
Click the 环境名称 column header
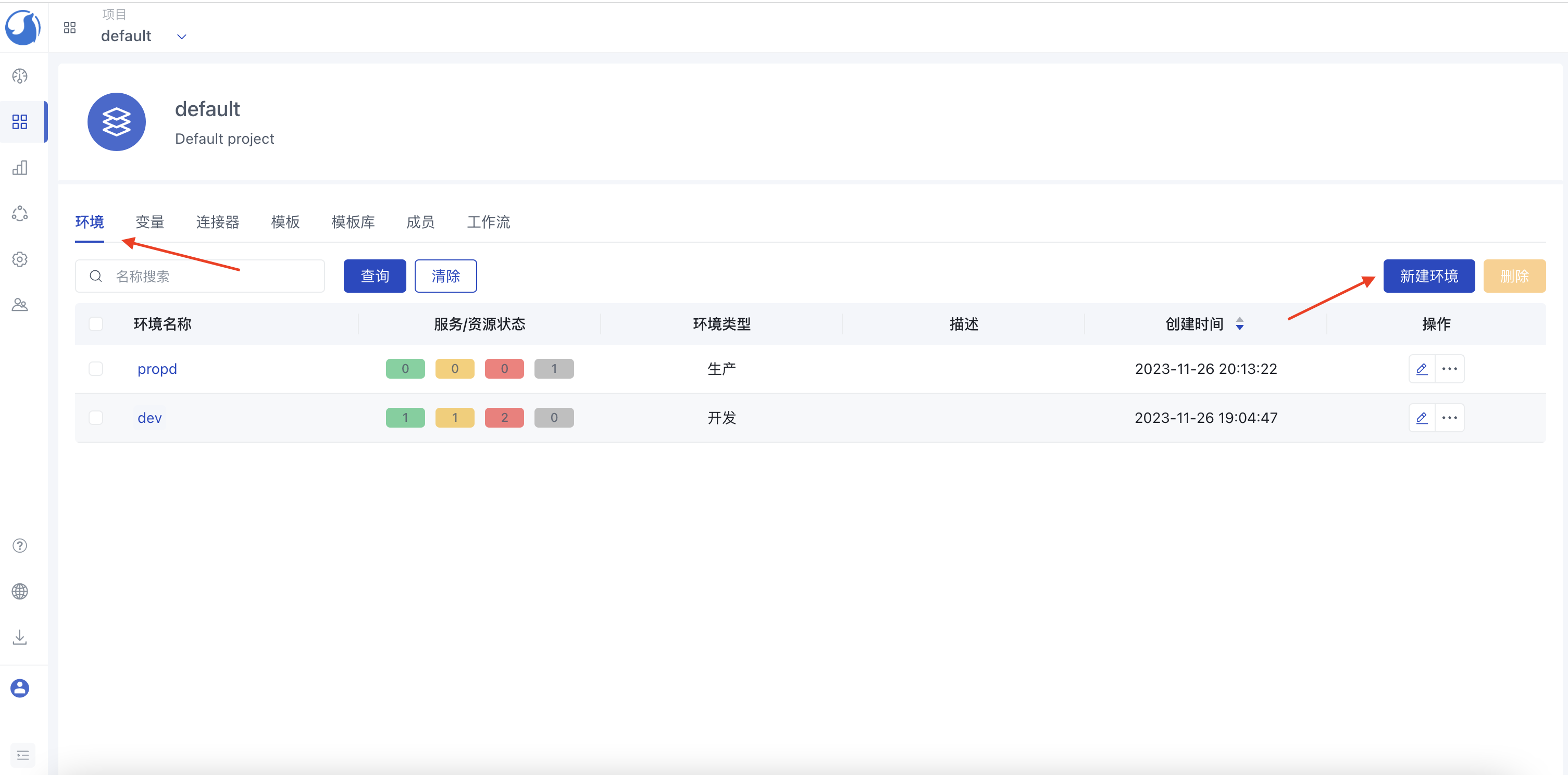click(163, 324)
